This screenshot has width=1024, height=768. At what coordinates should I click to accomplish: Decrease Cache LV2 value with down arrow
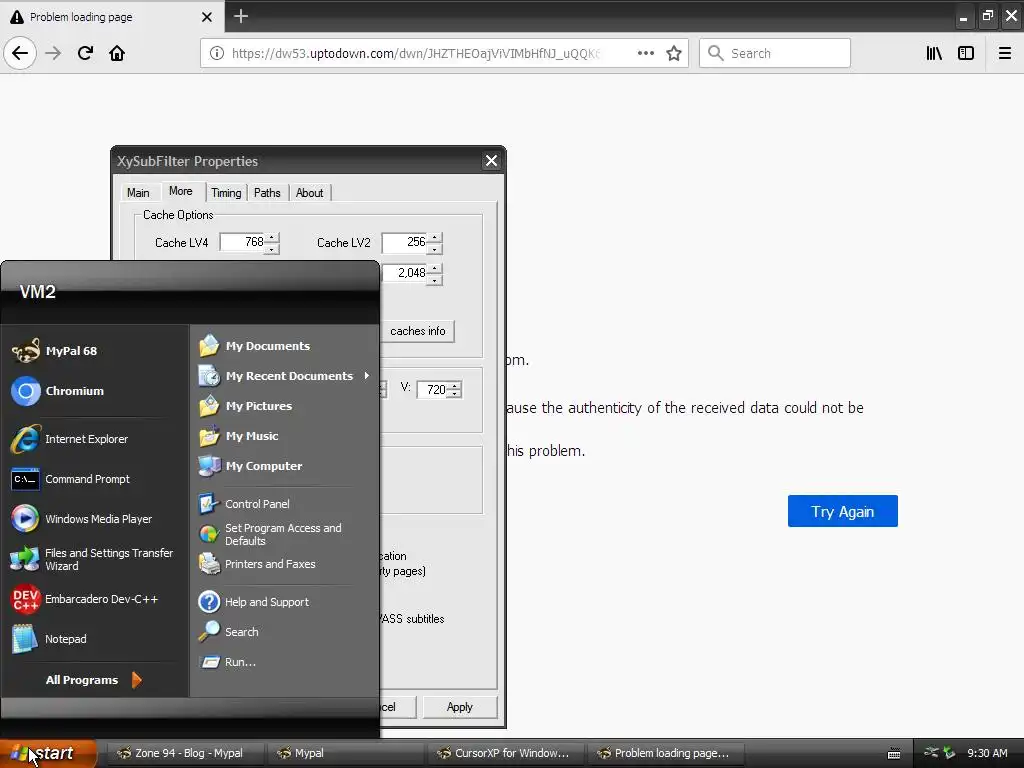[434, 248]
